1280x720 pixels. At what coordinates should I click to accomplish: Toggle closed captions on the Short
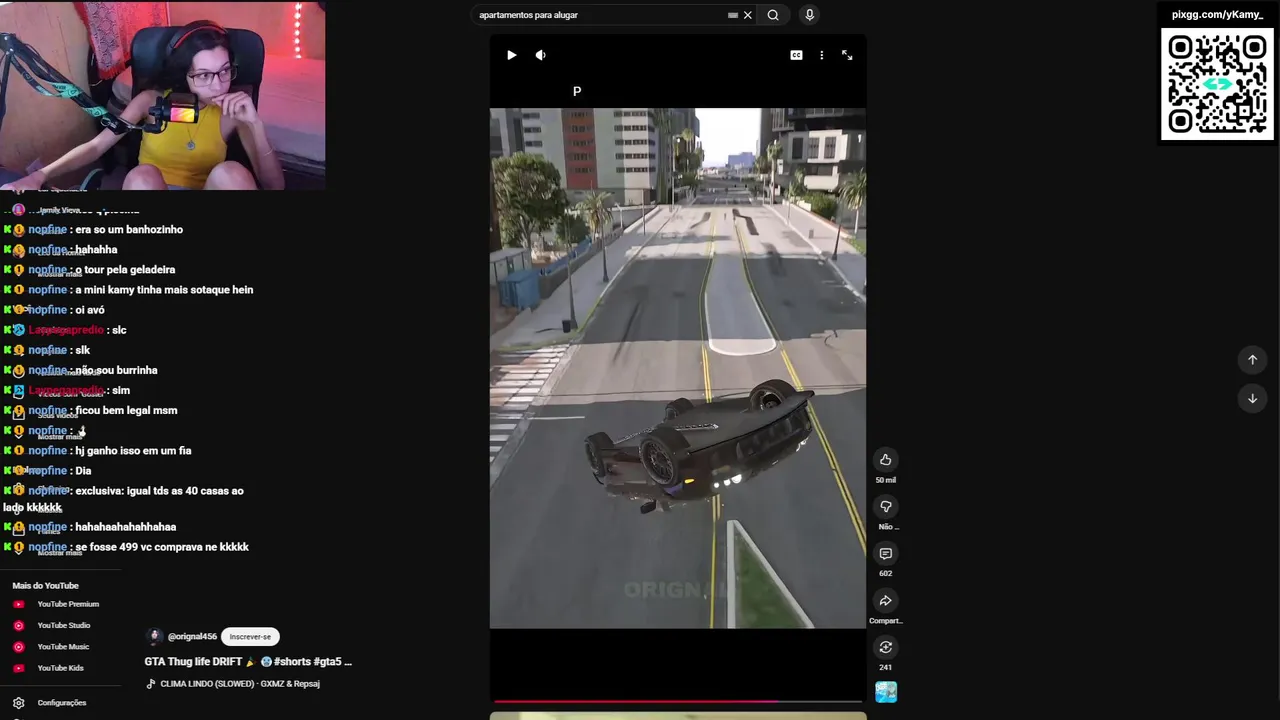796,55
